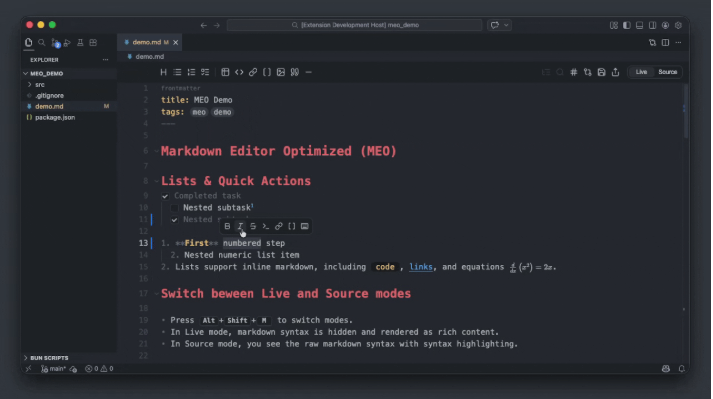The image size is (713, 399).
Task: Apply italic in the floating selection menu
Action: pos(240,226)
